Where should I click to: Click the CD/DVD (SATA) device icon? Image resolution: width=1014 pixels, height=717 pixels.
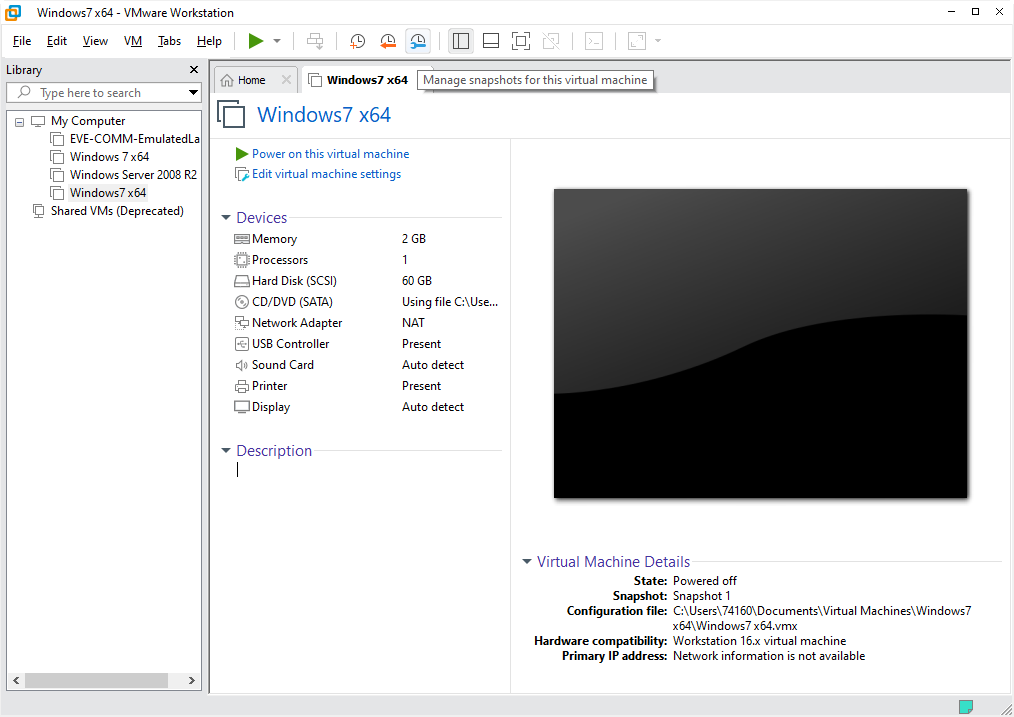click(x=242, y=302)
